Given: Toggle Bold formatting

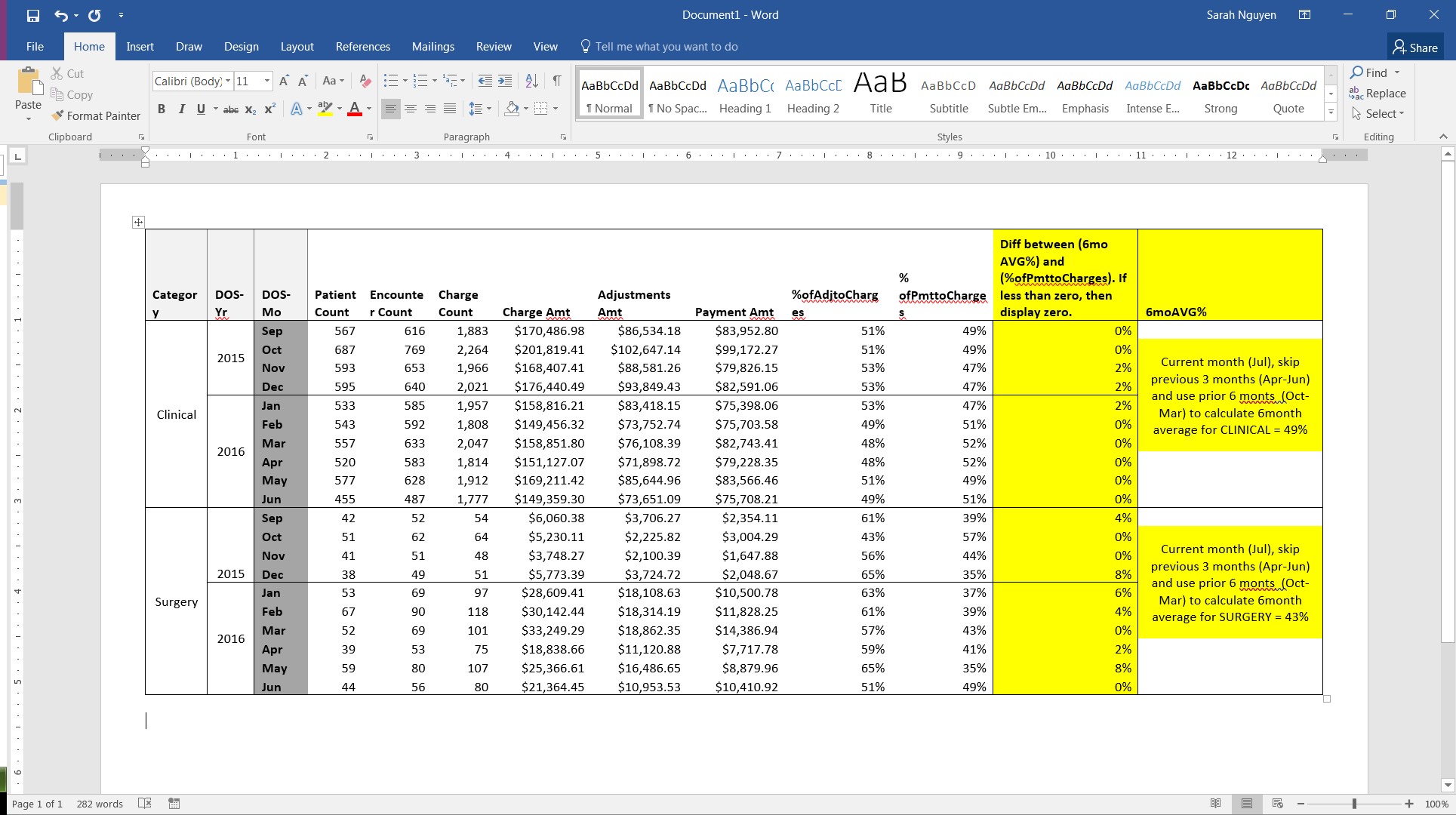Looking at the screenshot, I should tap(161, 109).
